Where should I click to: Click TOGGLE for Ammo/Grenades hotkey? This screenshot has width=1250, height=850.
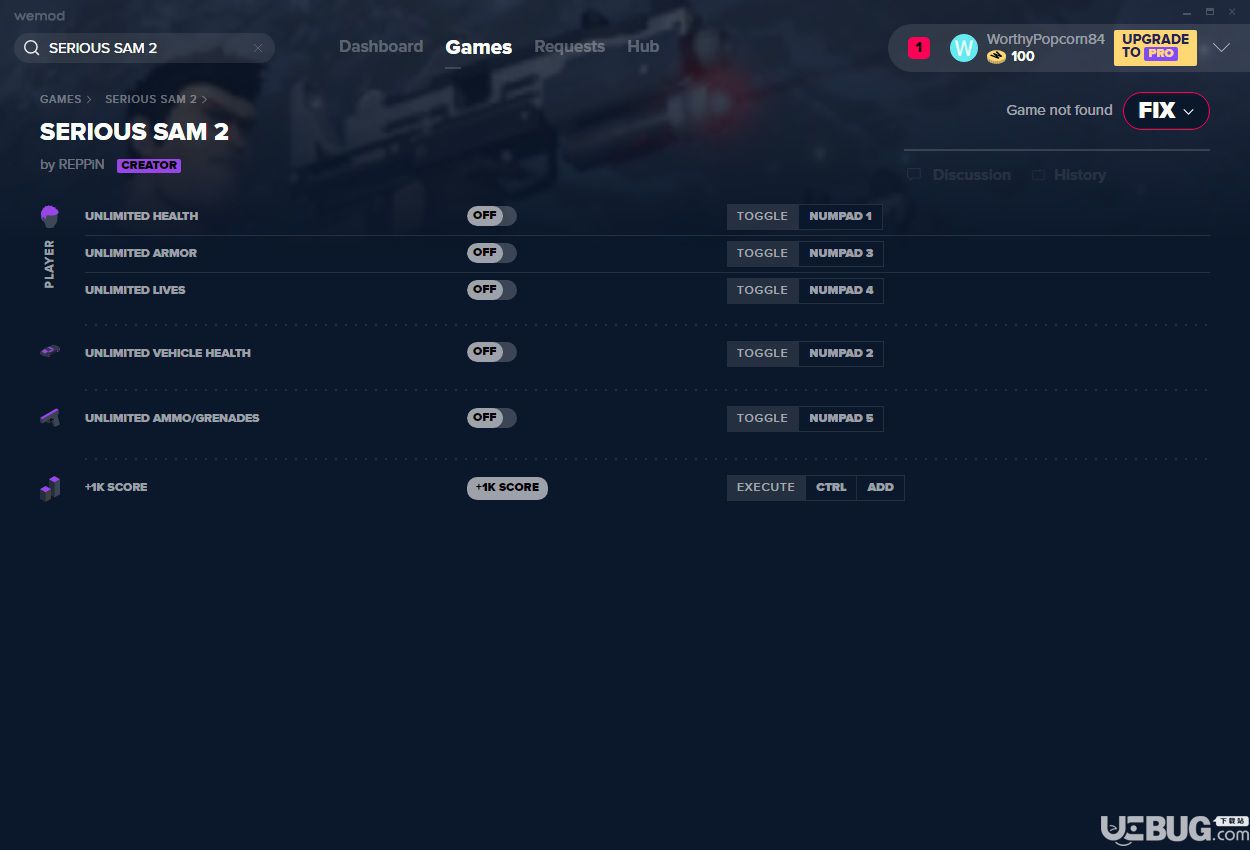point(763,418)
